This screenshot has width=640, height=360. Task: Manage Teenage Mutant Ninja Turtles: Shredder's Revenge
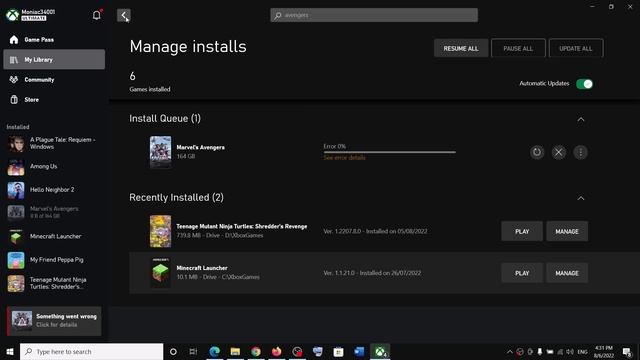click(x=567, y=231)
